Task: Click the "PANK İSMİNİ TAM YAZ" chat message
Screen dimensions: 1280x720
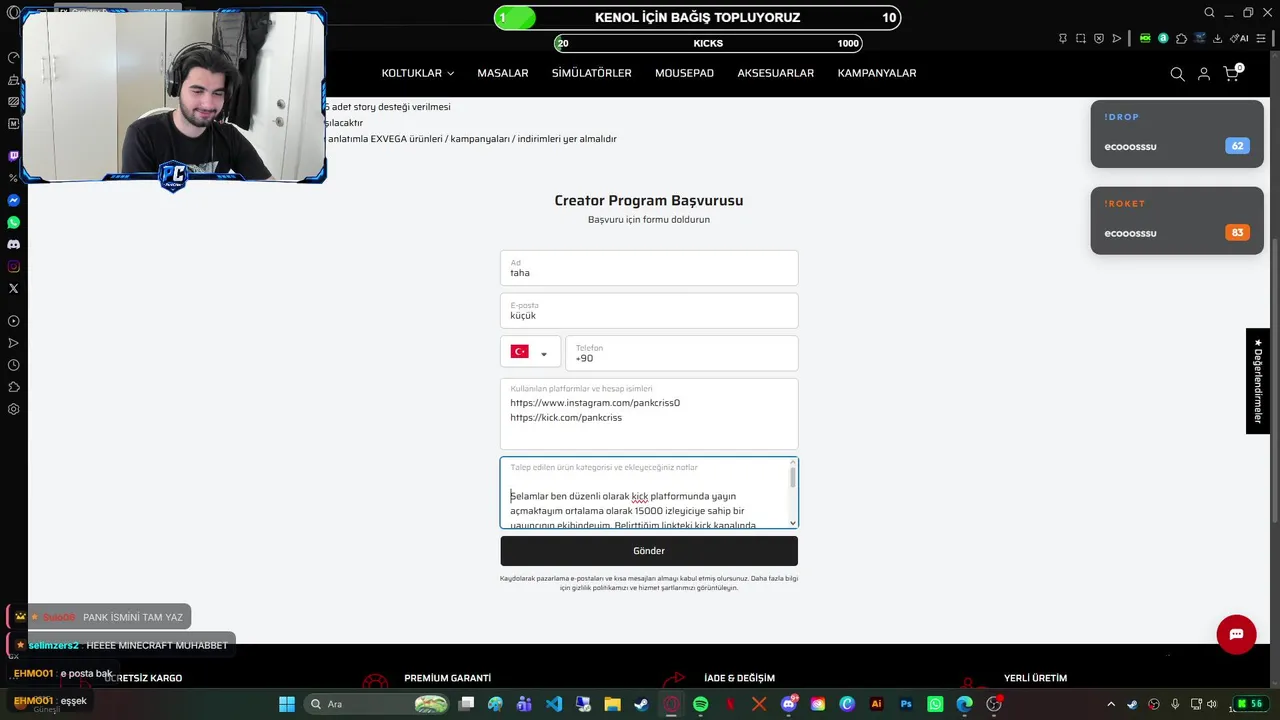Action: click(133, 617)
